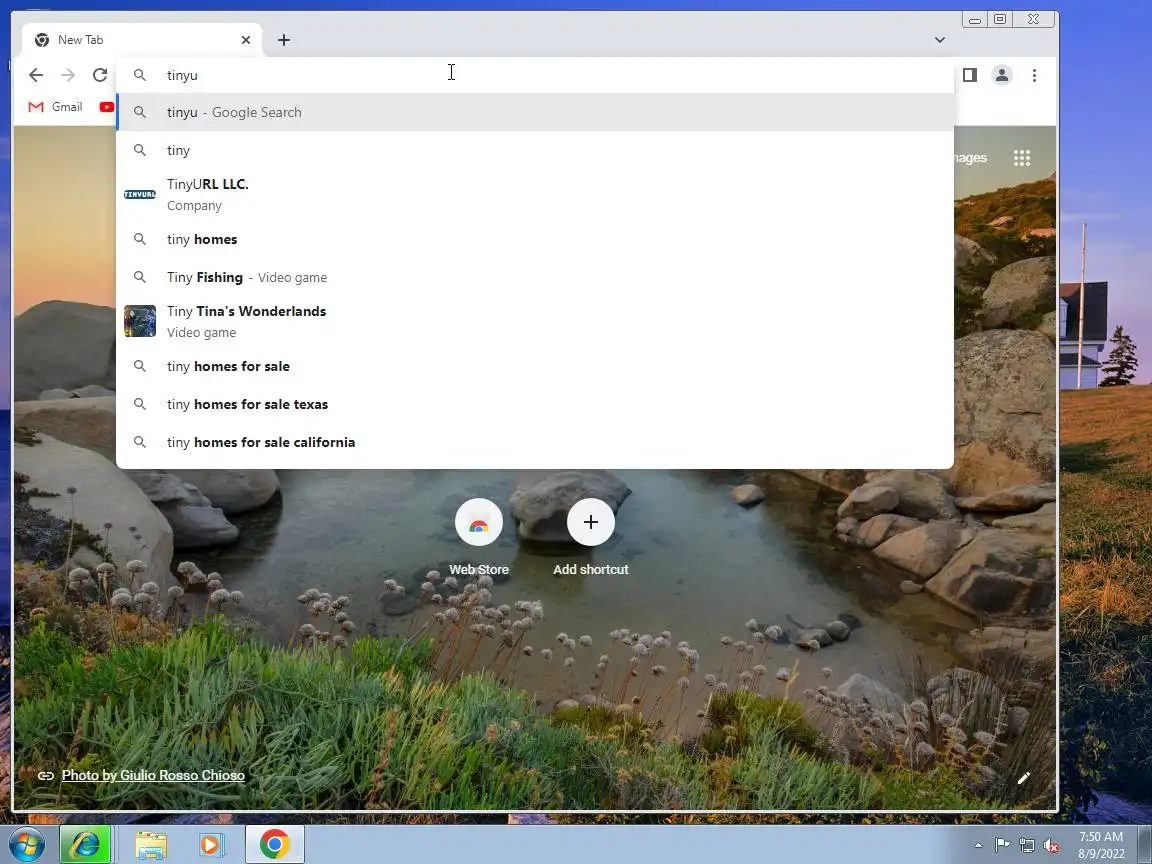This screenshot has width=1152, height=864.
Task: Select the New Tab tab
Action: coord(142,40)
